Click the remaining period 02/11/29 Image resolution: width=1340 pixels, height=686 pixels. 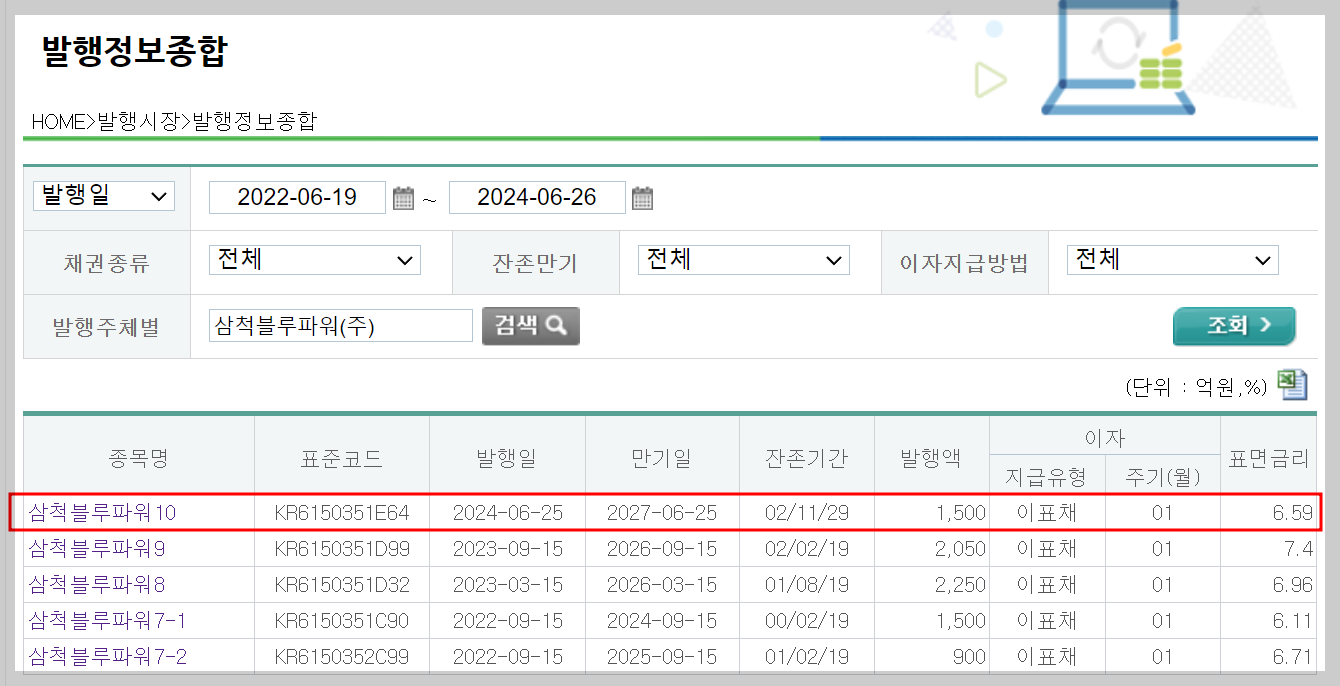pos(807,513)
